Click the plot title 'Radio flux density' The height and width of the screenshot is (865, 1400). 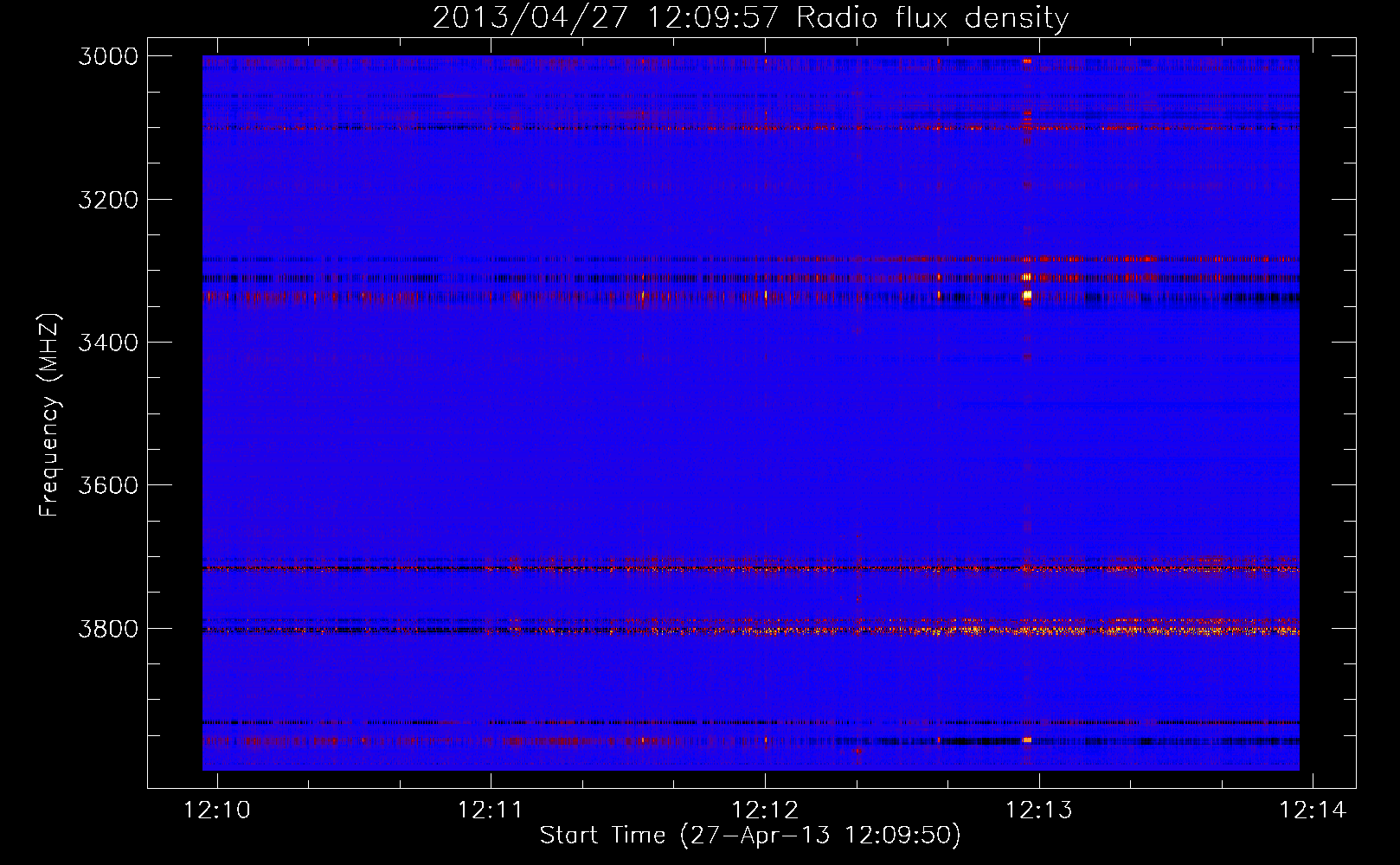(x=932, y=18)
